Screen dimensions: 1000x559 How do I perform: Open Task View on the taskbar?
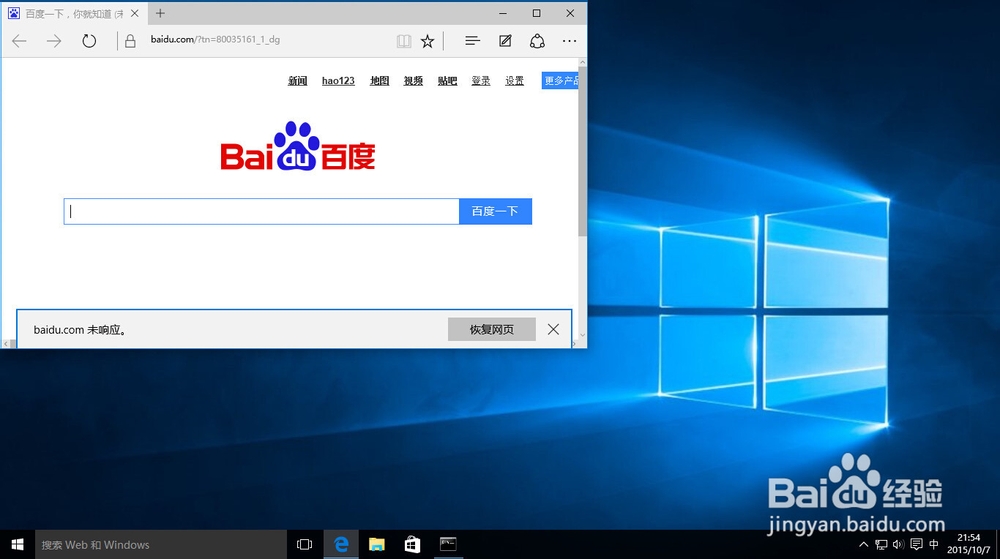pos(304,544)
